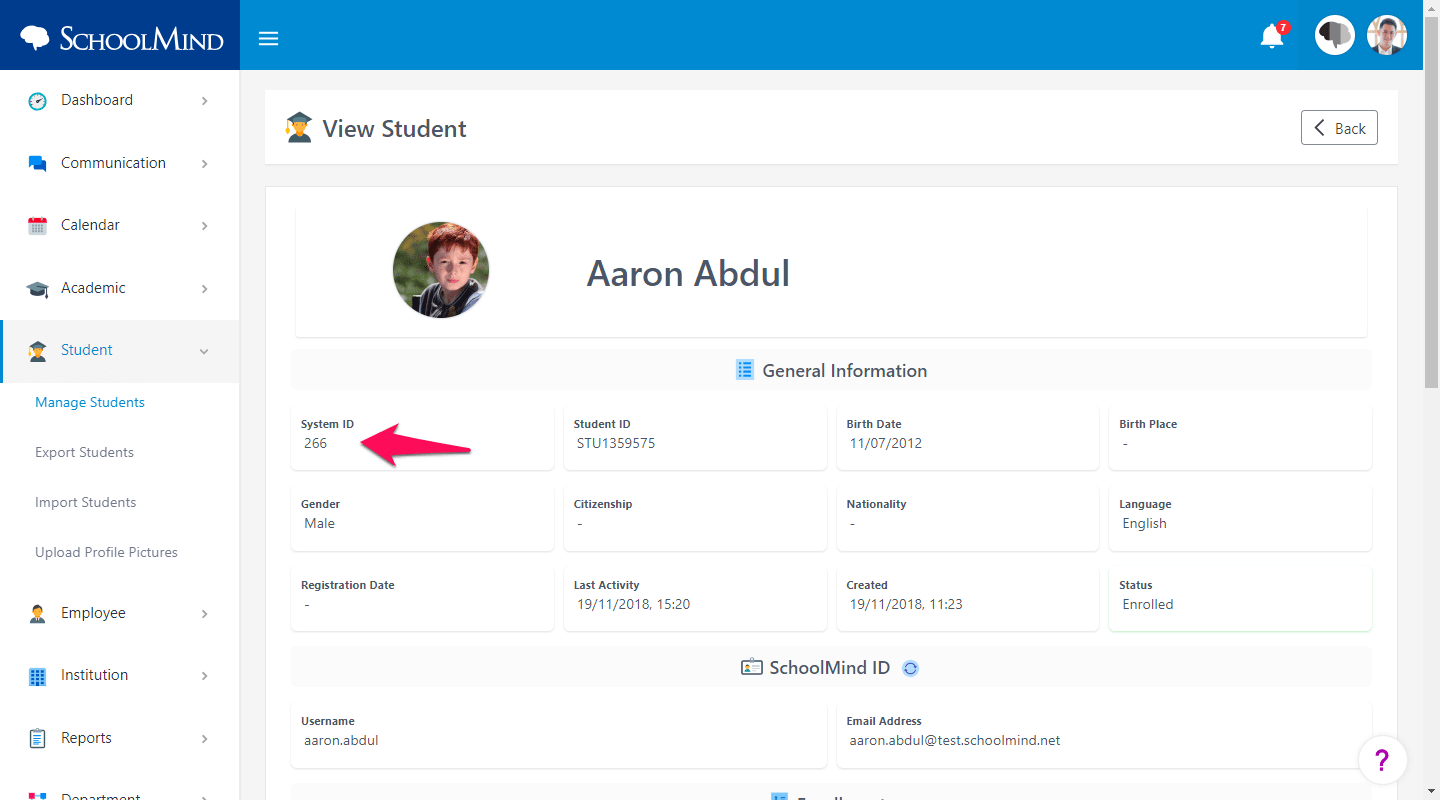
Task: Click the Aaron Abdul name heading
Action: (x=688, y=273)
